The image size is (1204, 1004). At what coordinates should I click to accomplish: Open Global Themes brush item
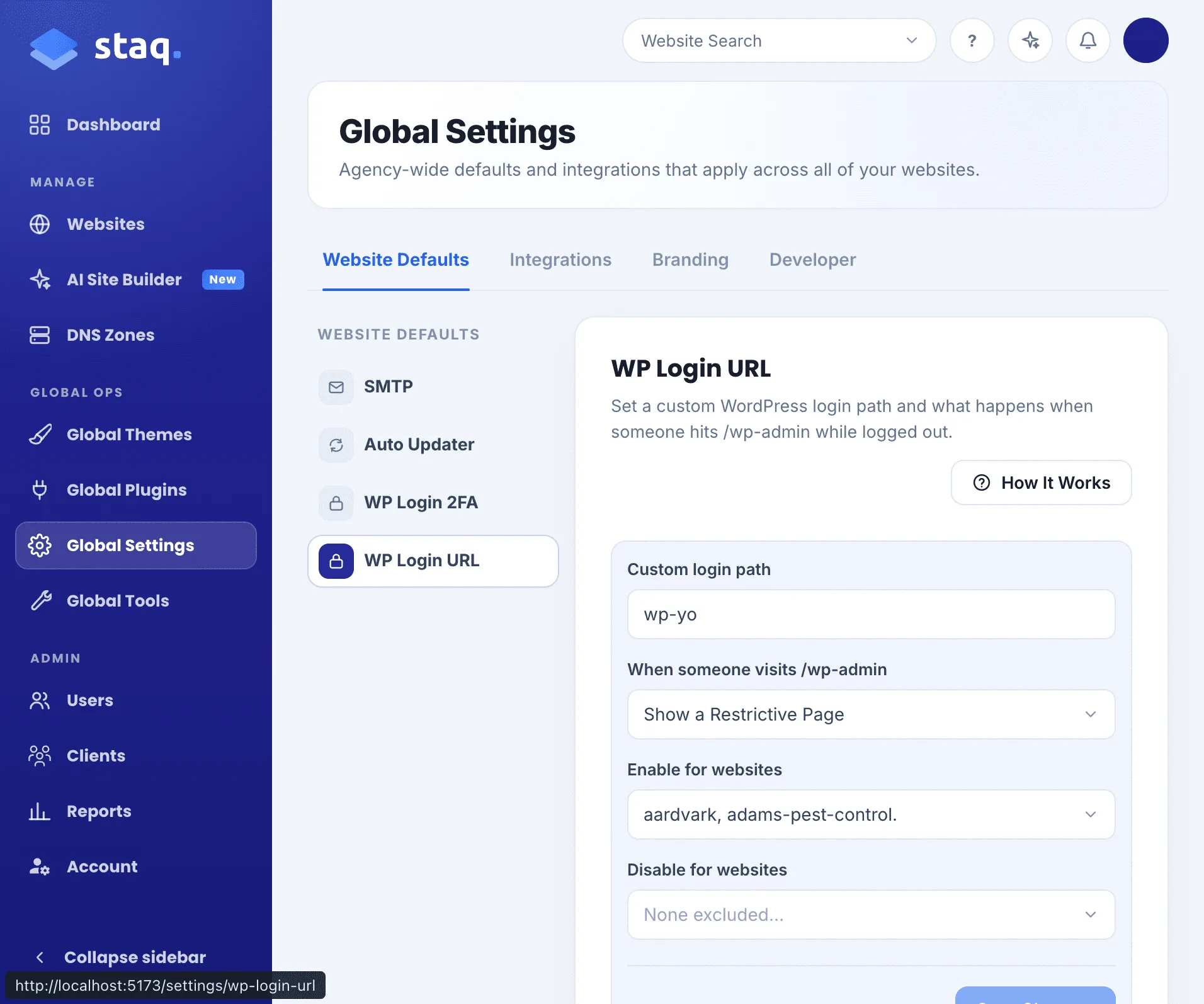click(136, 435)
